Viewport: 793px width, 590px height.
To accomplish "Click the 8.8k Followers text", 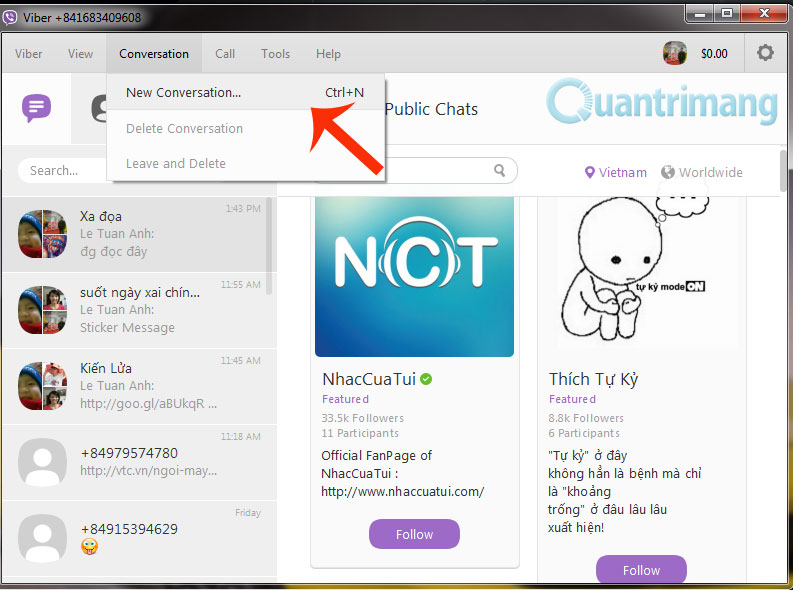I will pos(586,418).
